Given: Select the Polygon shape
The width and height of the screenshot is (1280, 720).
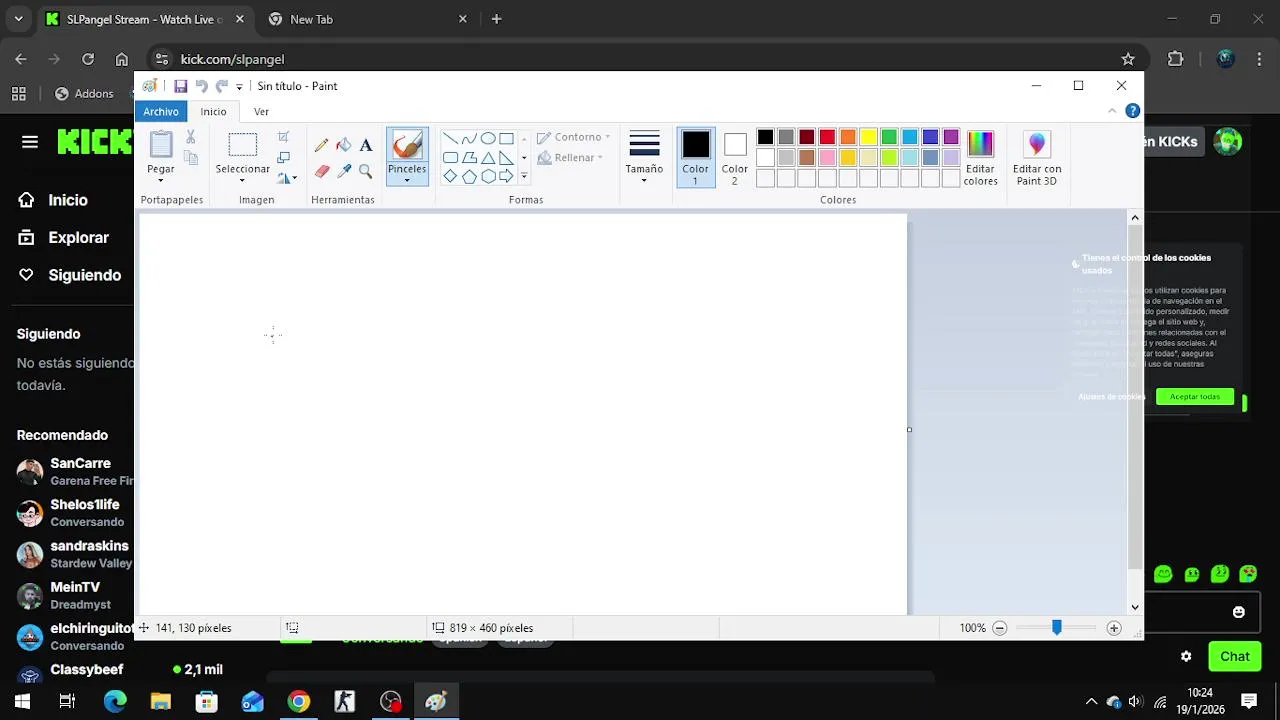Looking at the screenshot, I should 469,158.
